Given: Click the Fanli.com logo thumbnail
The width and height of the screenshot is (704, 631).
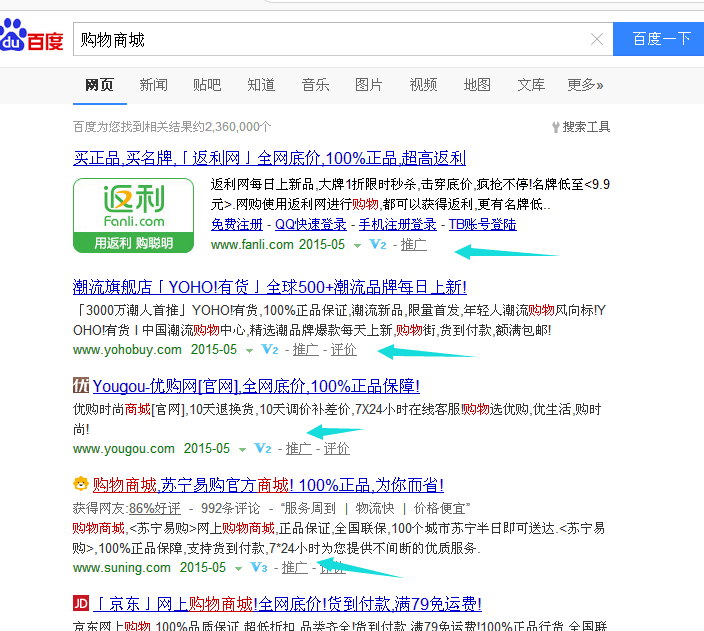Looking at the screenshot, I should [x=133, y=216].
